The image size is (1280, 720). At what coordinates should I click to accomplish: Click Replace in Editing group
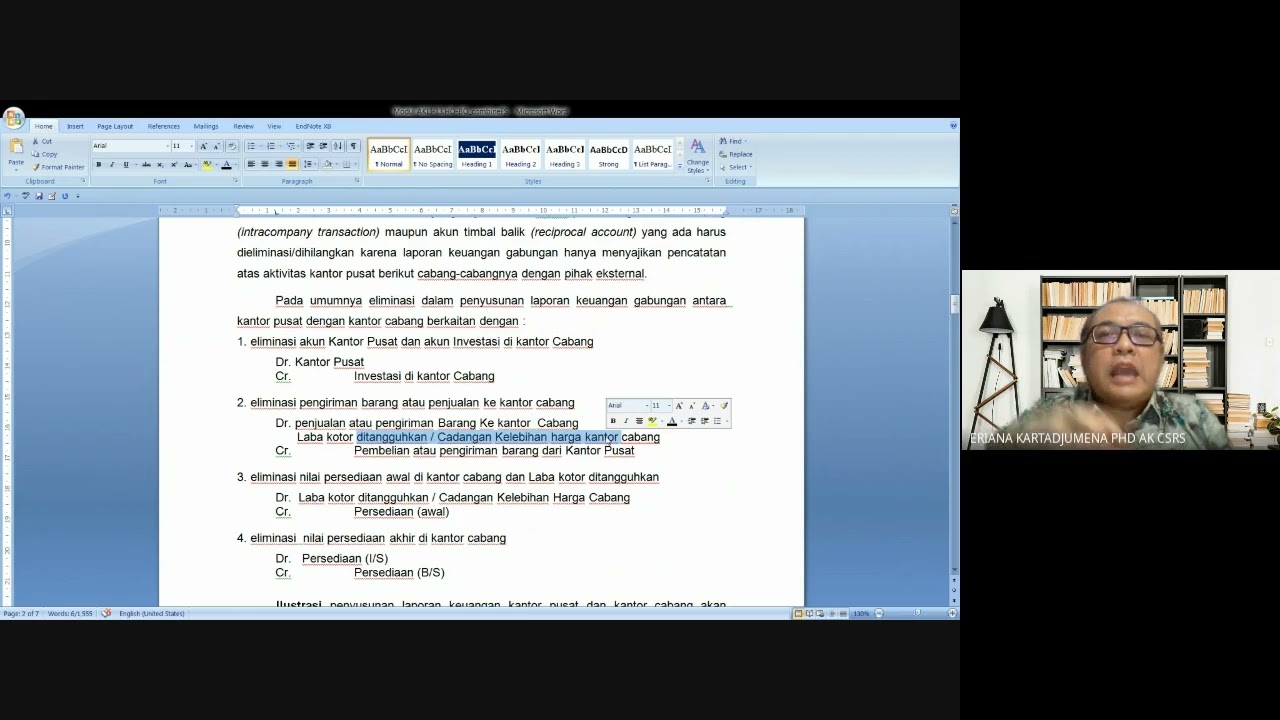[735, 154]
